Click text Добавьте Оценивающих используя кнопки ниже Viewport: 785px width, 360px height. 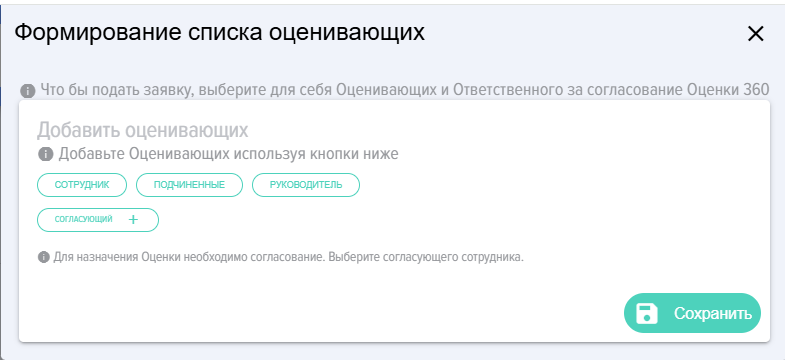click(x=228, y=154)
